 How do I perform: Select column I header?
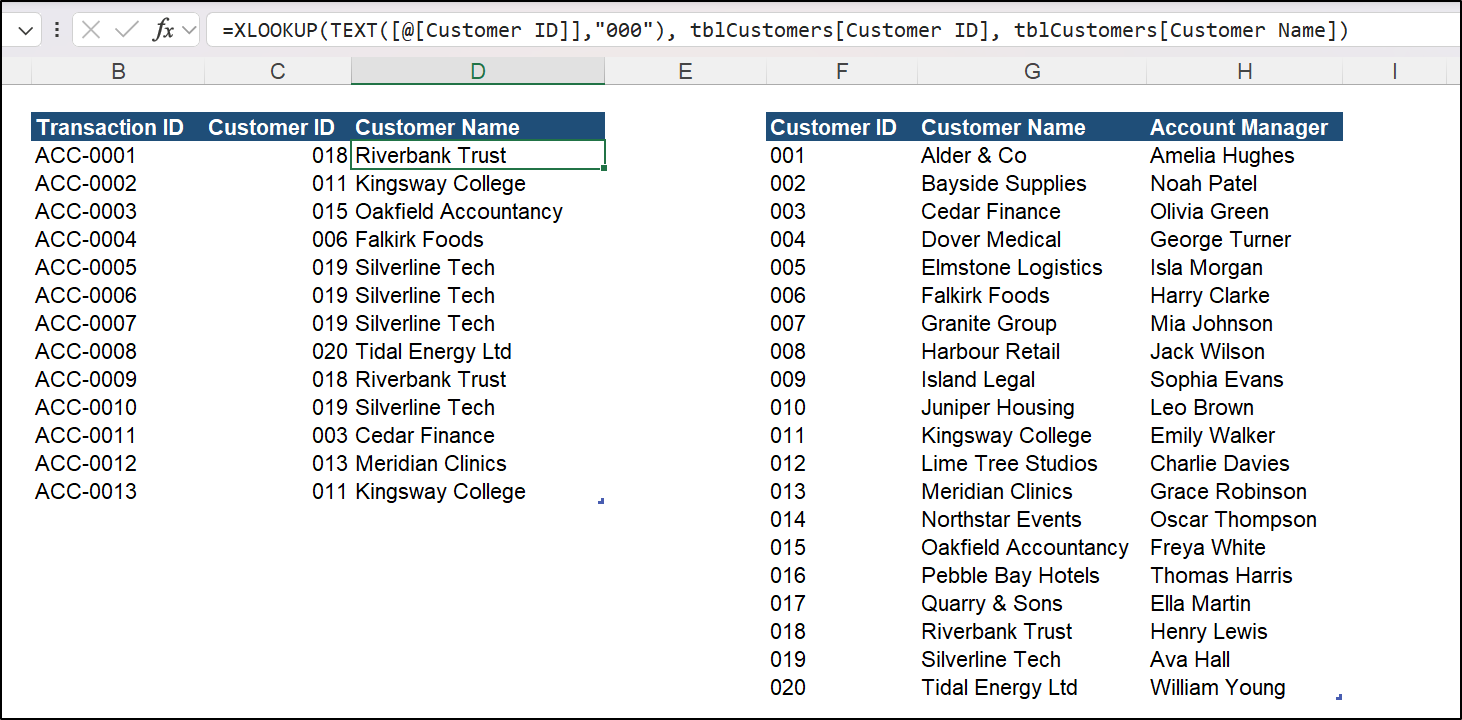pyautogui.click(x=1394, y=71)
